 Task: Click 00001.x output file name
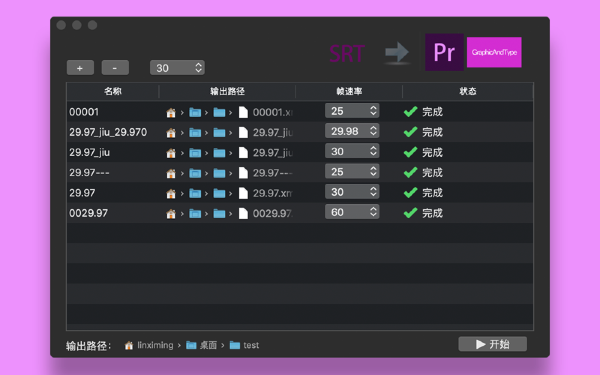pyautogui.click(x=273, y=112)
